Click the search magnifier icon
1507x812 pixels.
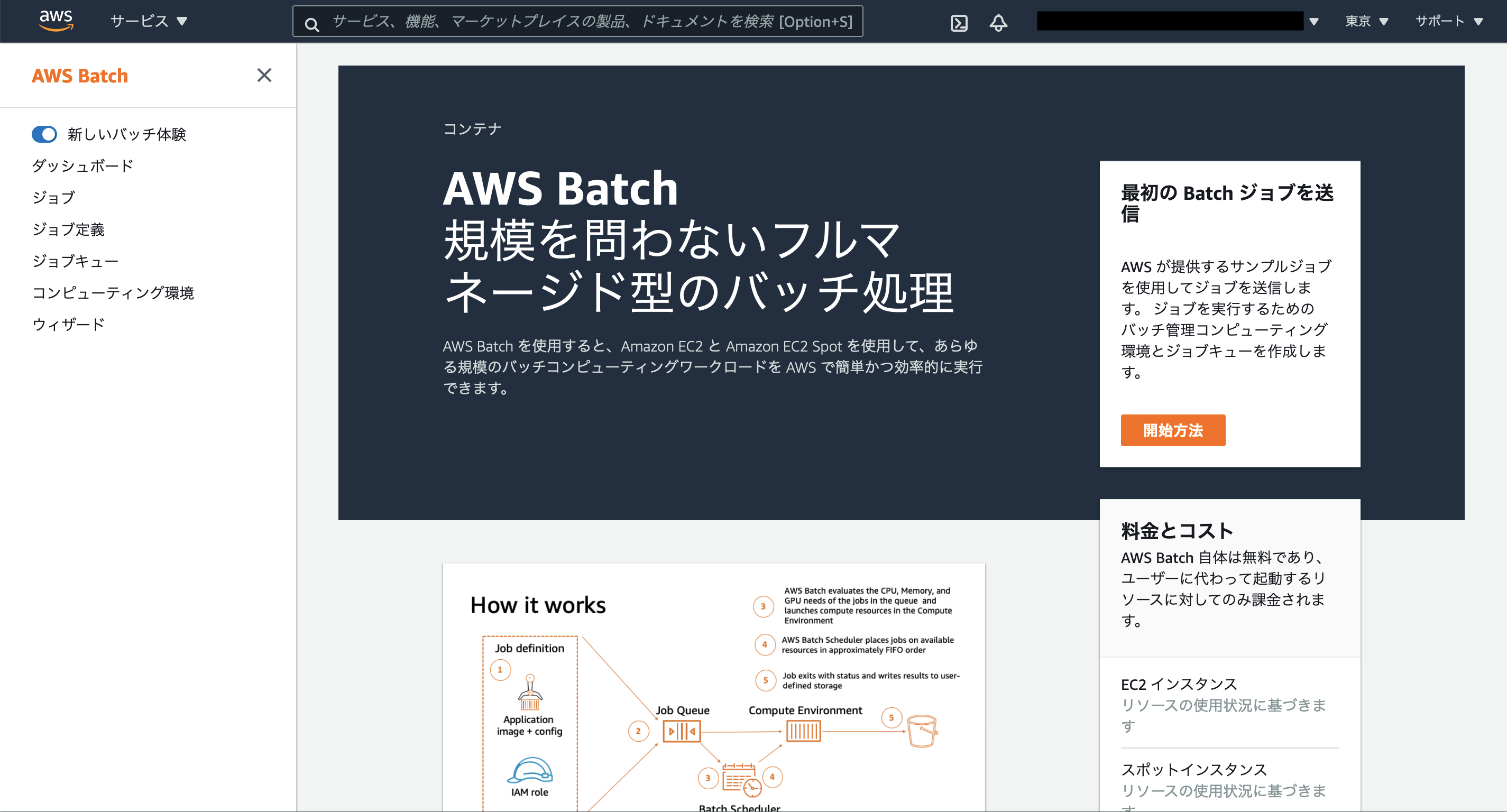(x=313, y=24)
